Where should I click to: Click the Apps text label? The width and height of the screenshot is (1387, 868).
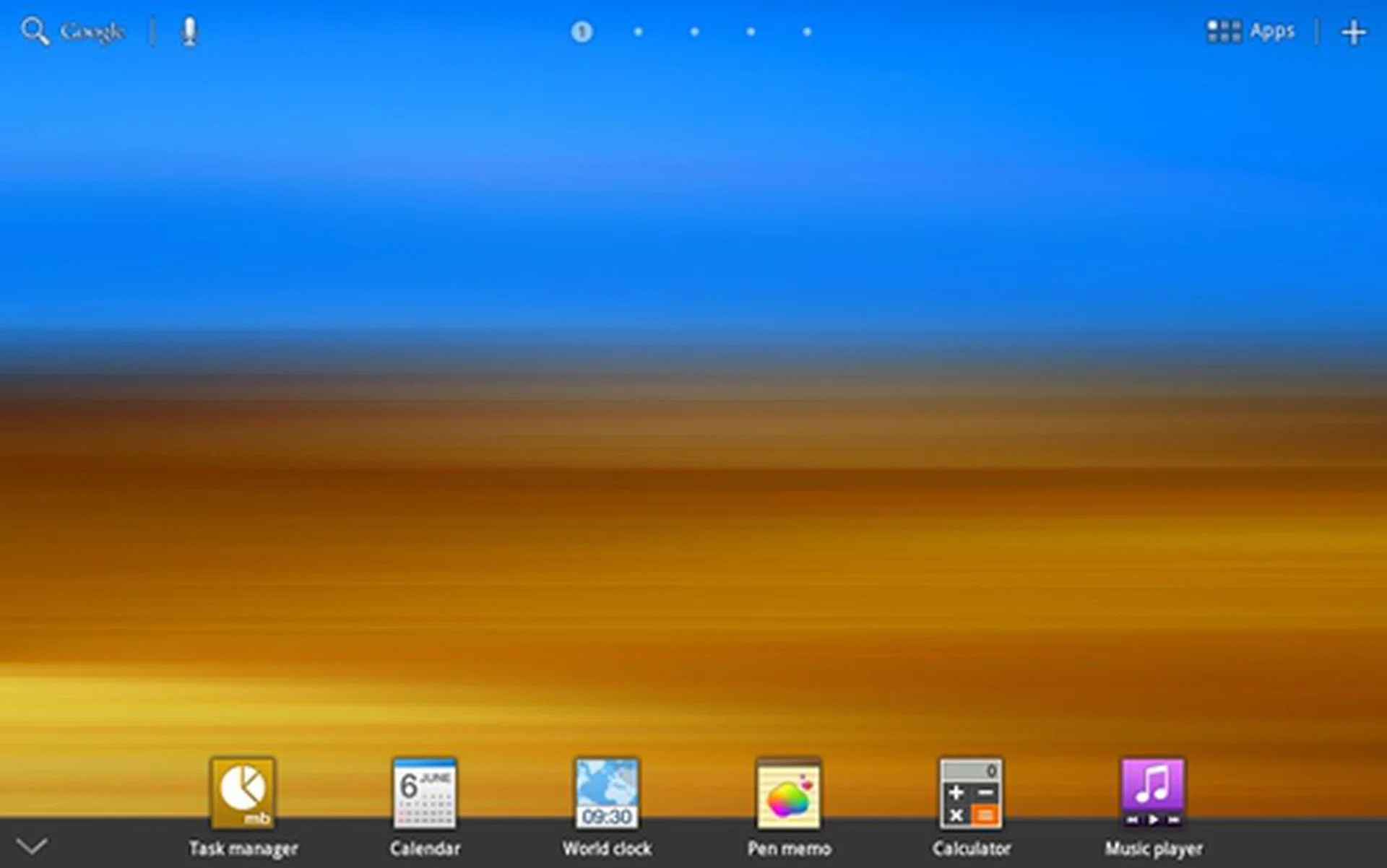1272,31
